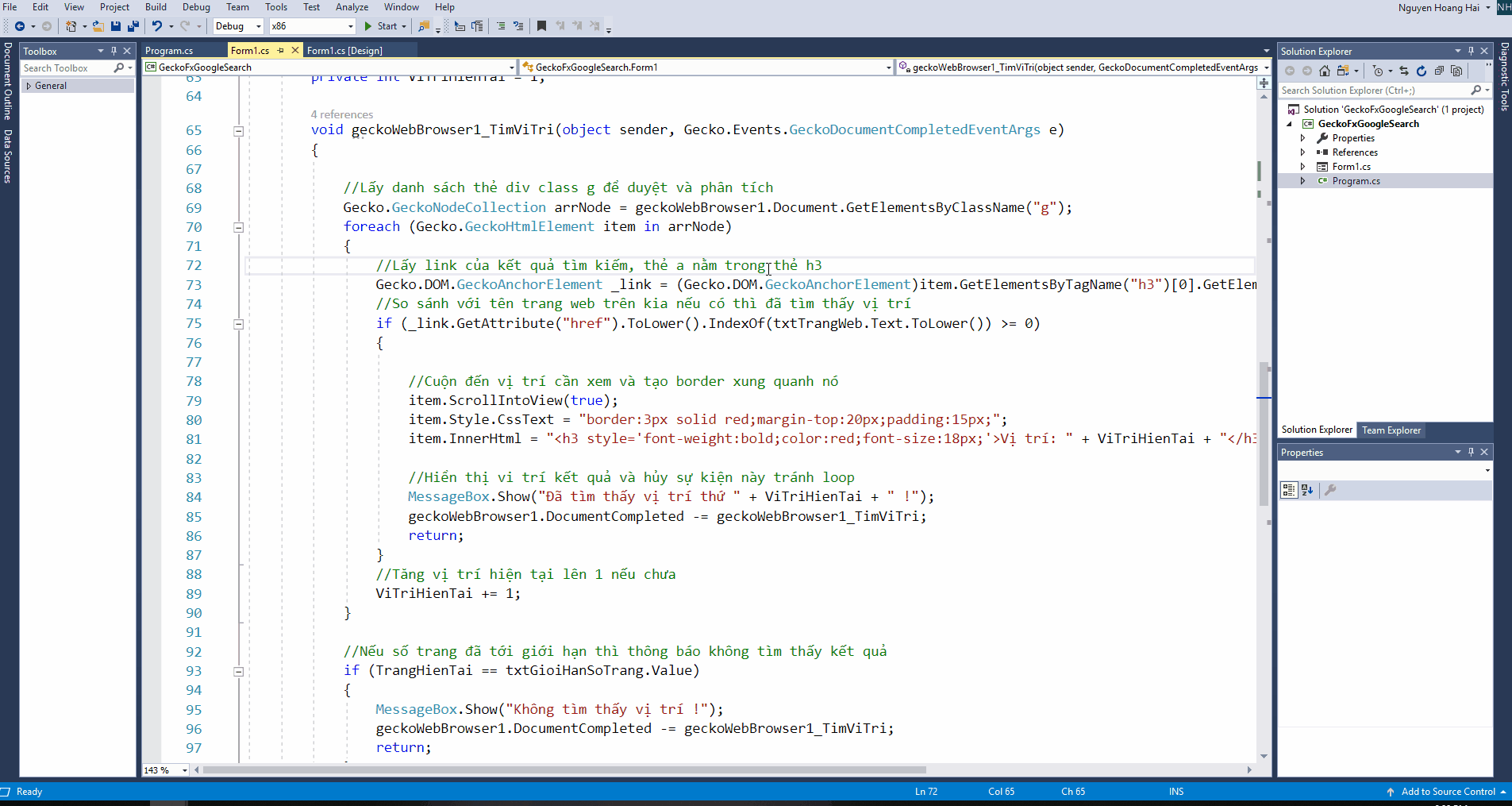Toggle a bookmark on the current line
This screenshot has width=1512, height=806.
coord(541,26)
